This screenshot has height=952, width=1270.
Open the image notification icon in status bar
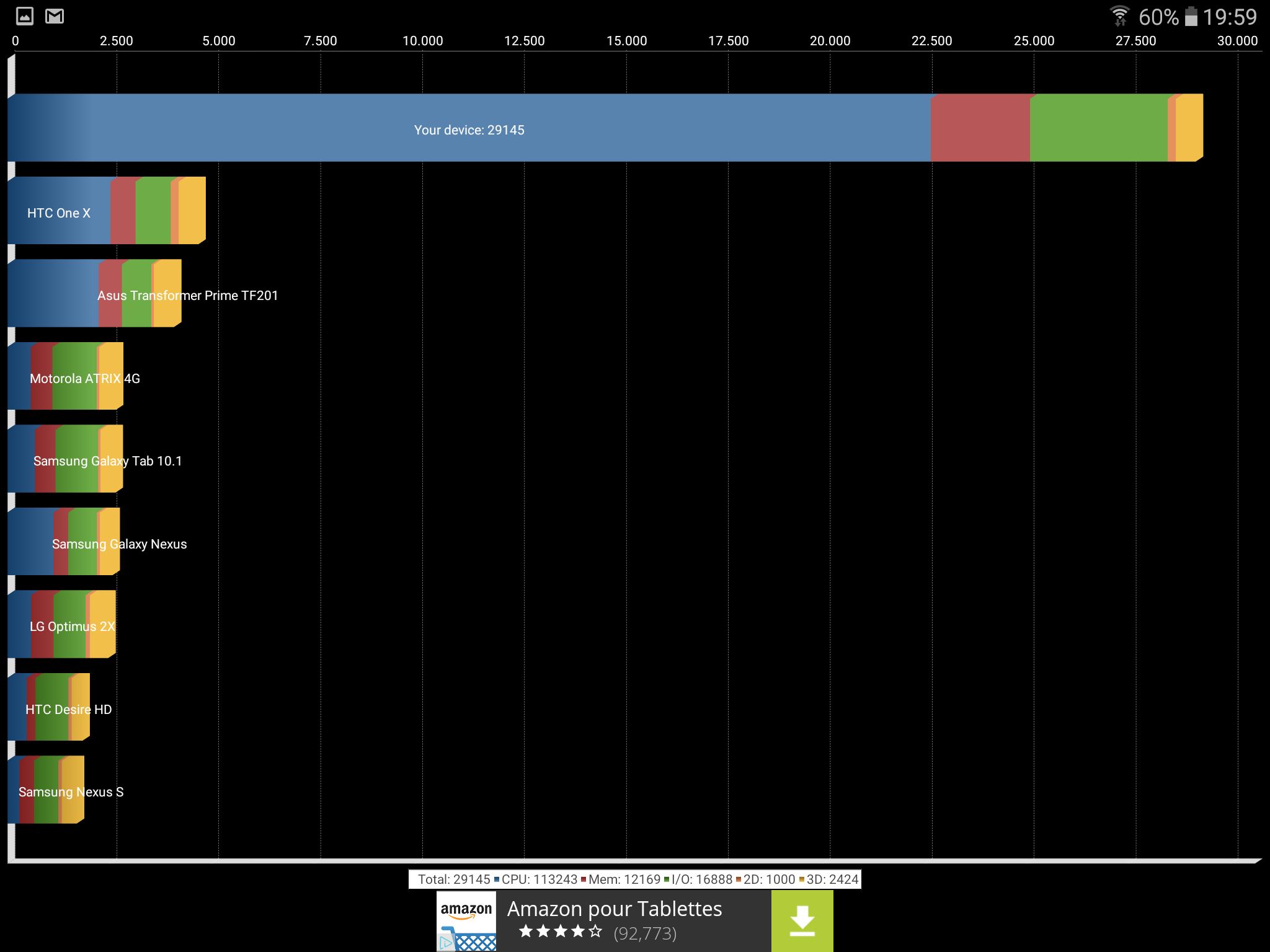pyautogui.click(x=25, y=16)
